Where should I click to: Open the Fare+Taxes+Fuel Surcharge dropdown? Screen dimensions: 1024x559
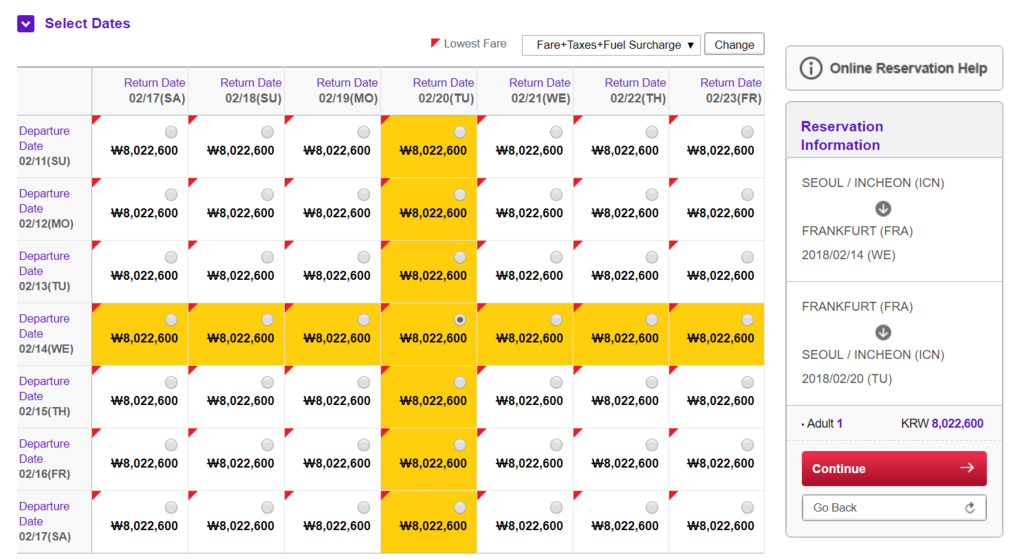pos(611,45)
